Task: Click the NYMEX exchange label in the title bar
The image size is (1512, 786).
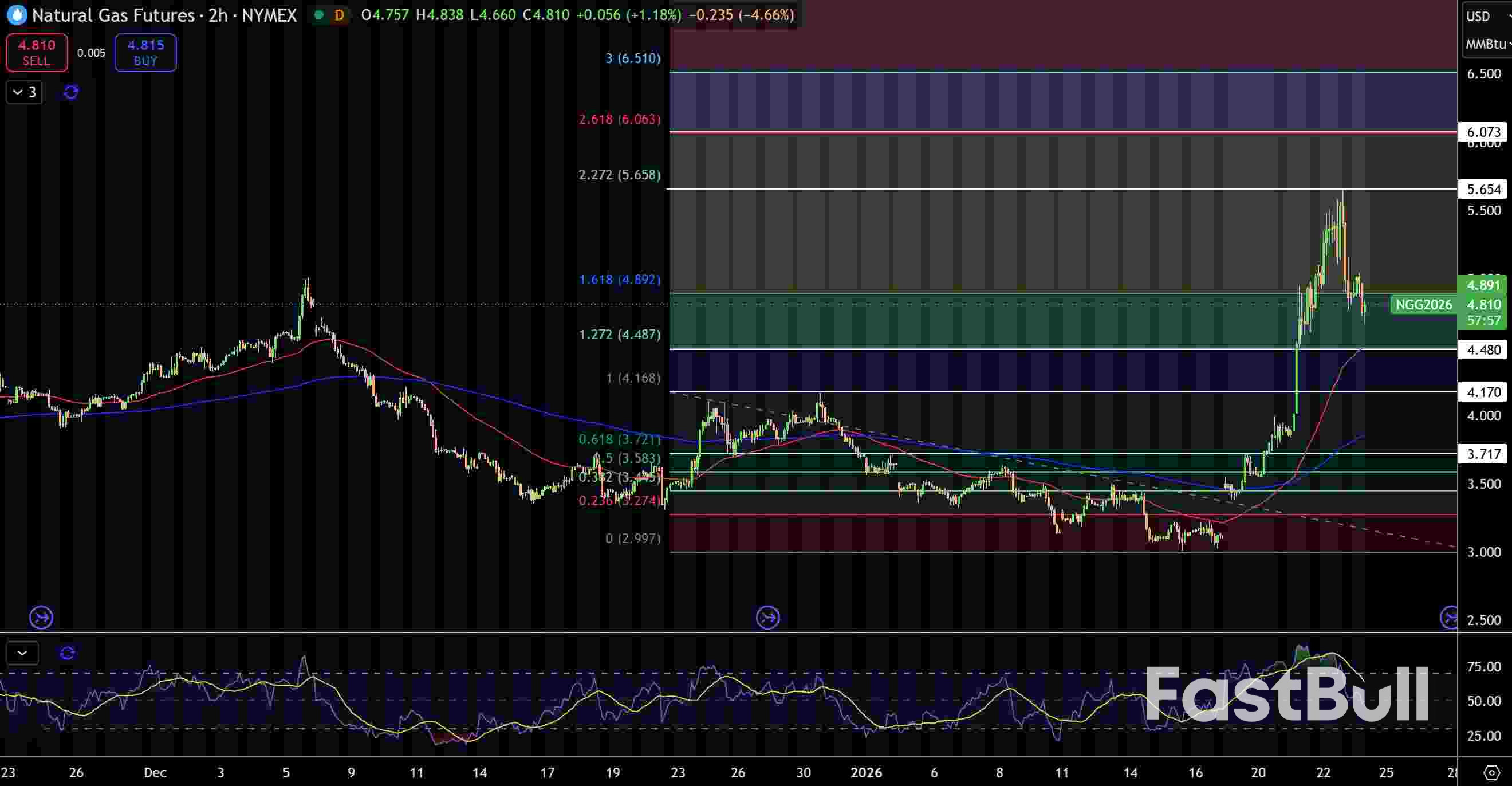Action: (x=268, y=15)
